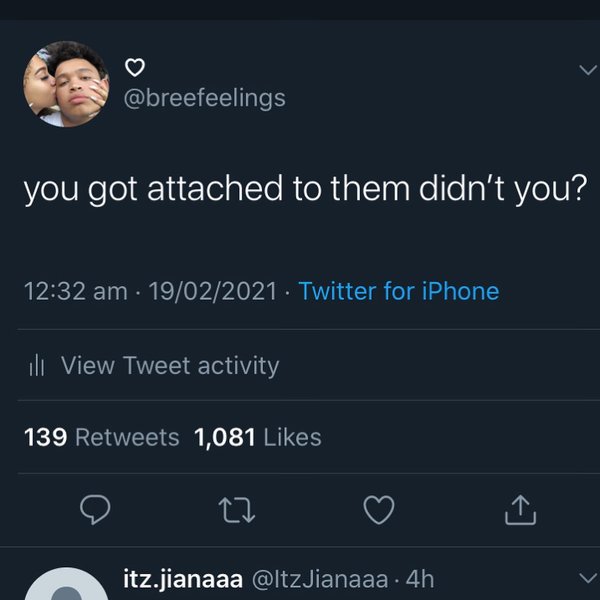Like the tweet with the heart icon
The height and width of the screenshot is (600, 600).
(378, 511)
